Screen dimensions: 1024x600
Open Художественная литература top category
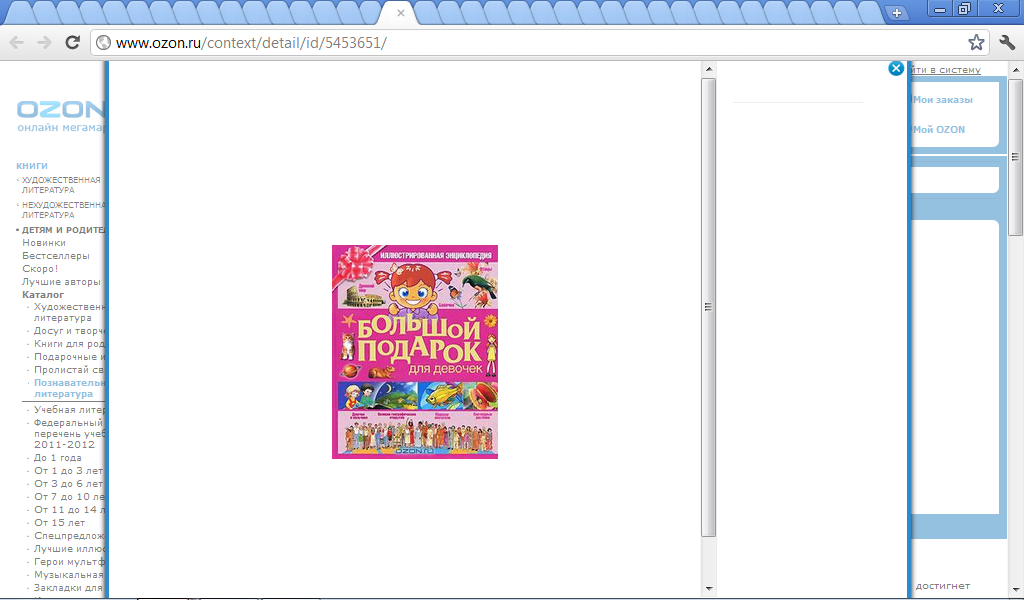61,185
